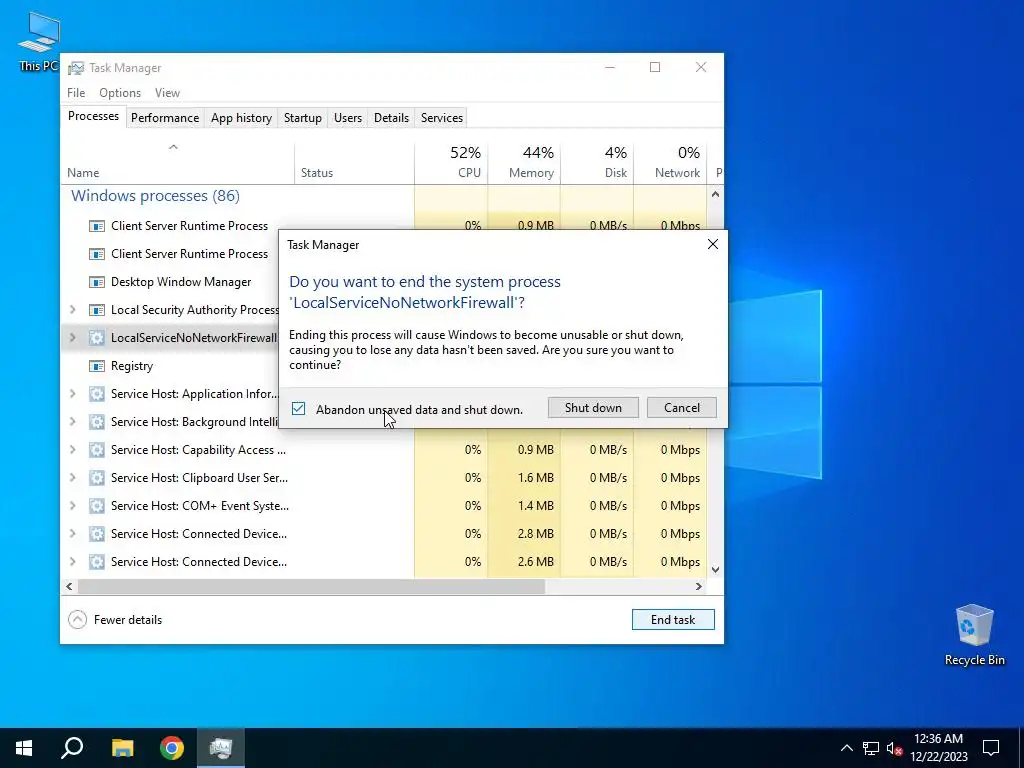Close the confirmation dialog with X
This screenshot has height=768, width=1024.
click(x=712, y=244)
